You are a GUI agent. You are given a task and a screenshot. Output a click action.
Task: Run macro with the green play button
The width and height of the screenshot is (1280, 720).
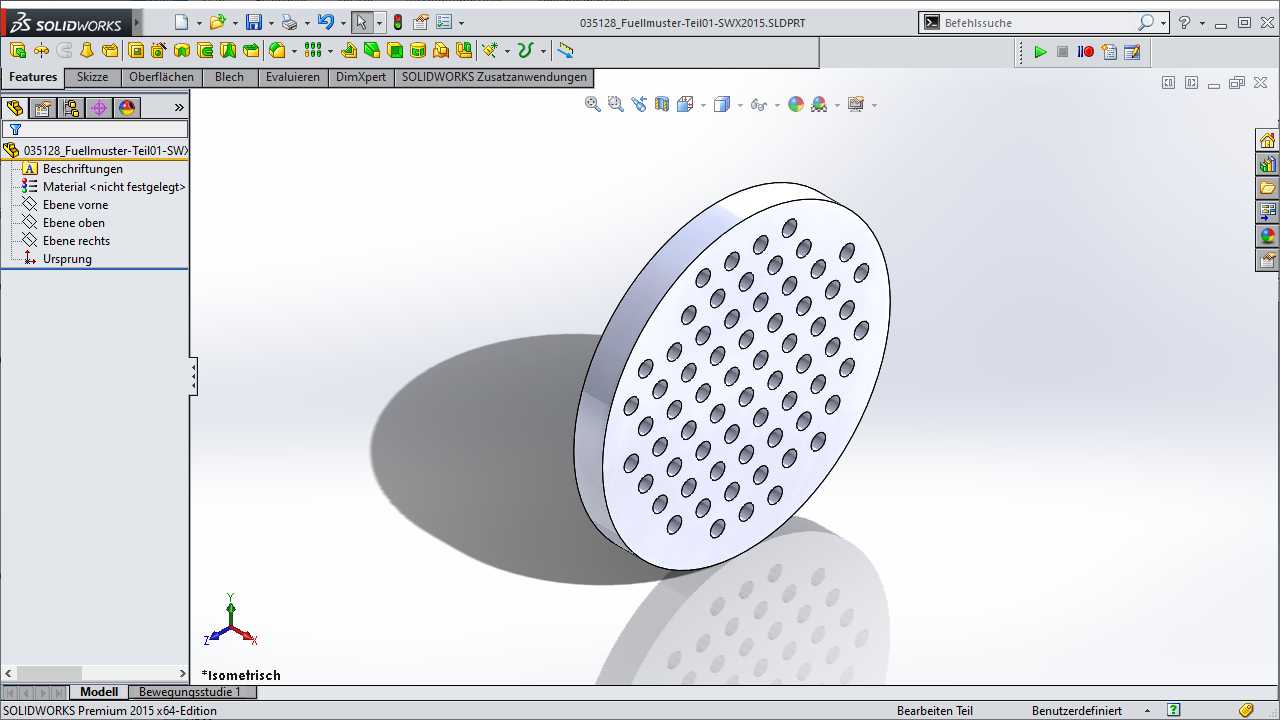pos(1040,52)
